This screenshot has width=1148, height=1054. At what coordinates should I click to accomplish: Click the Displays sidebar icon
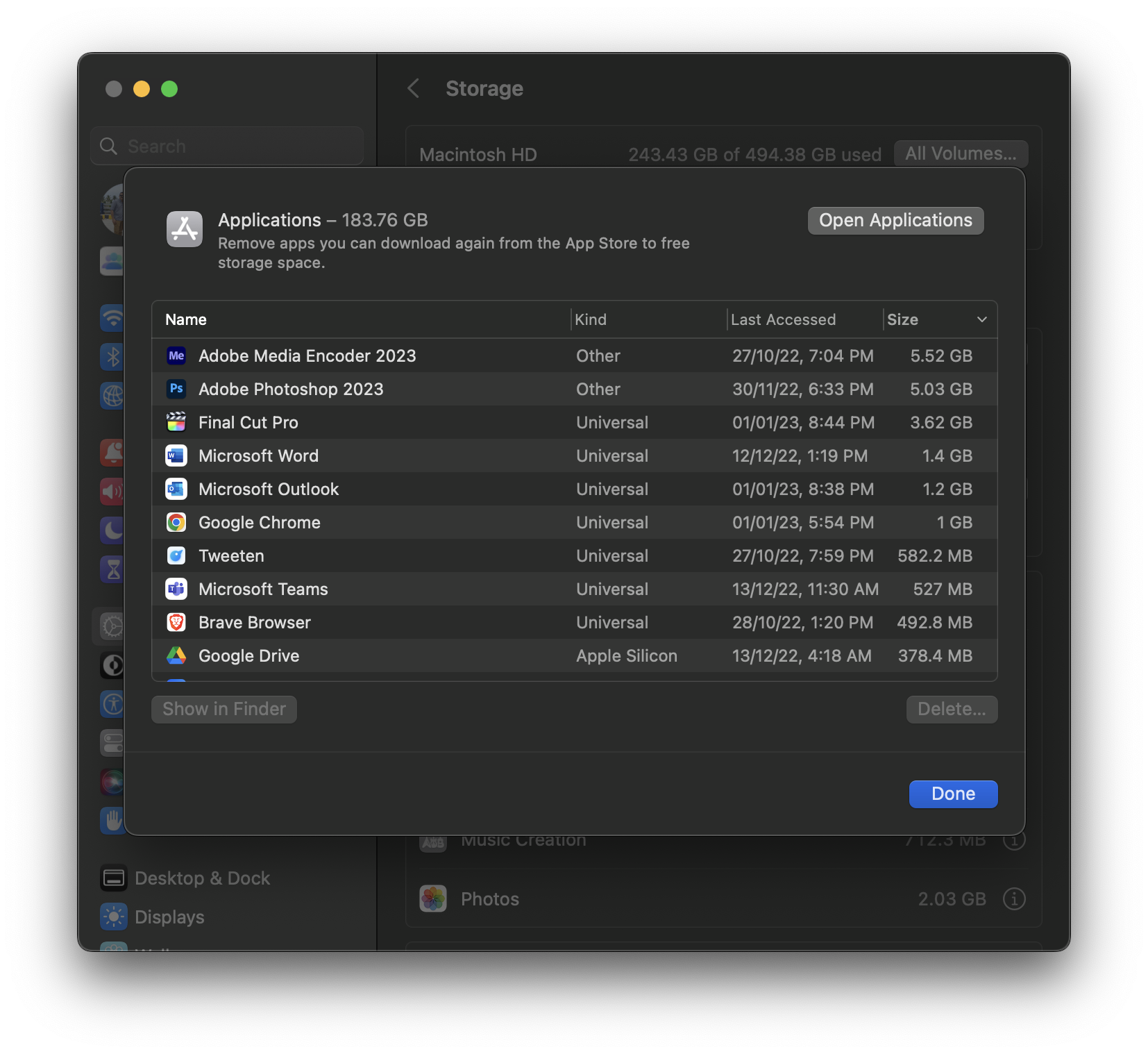114,917
